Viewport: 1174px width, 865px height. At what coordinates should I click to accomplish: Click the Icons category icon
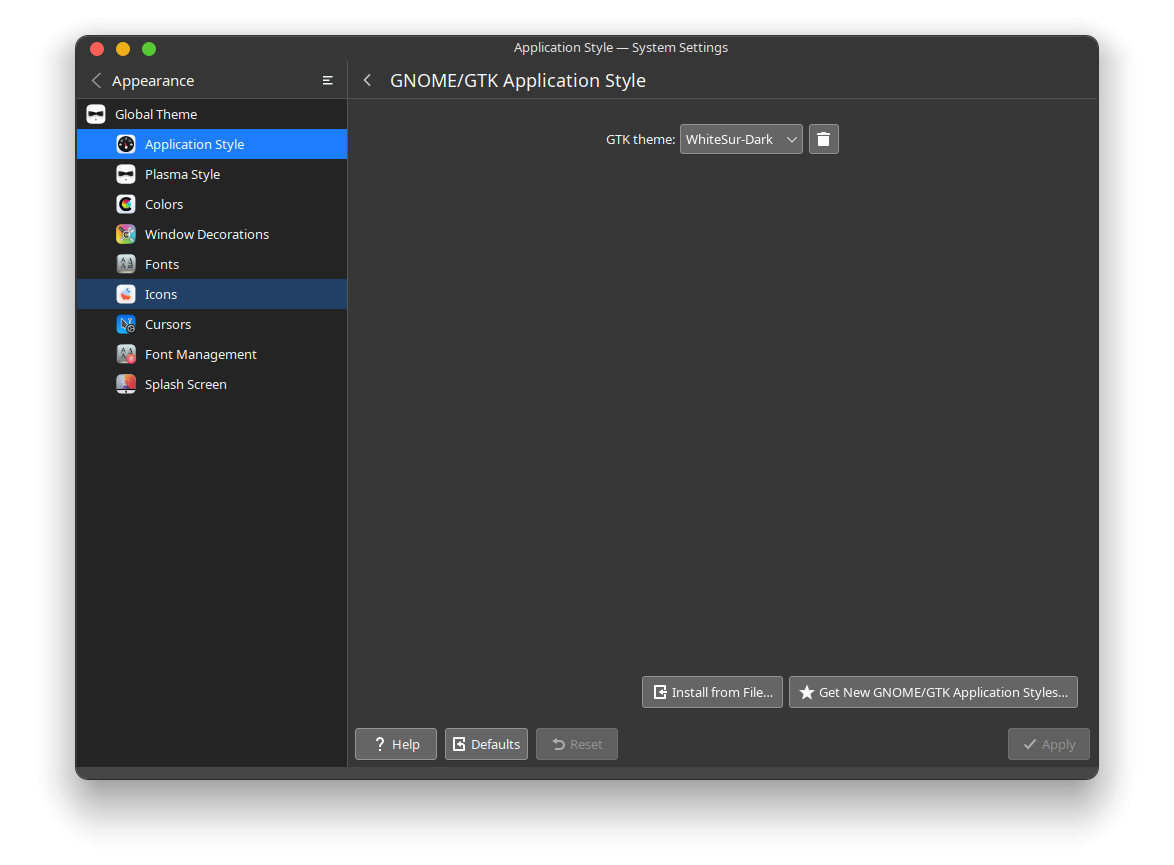pos(126,294)
